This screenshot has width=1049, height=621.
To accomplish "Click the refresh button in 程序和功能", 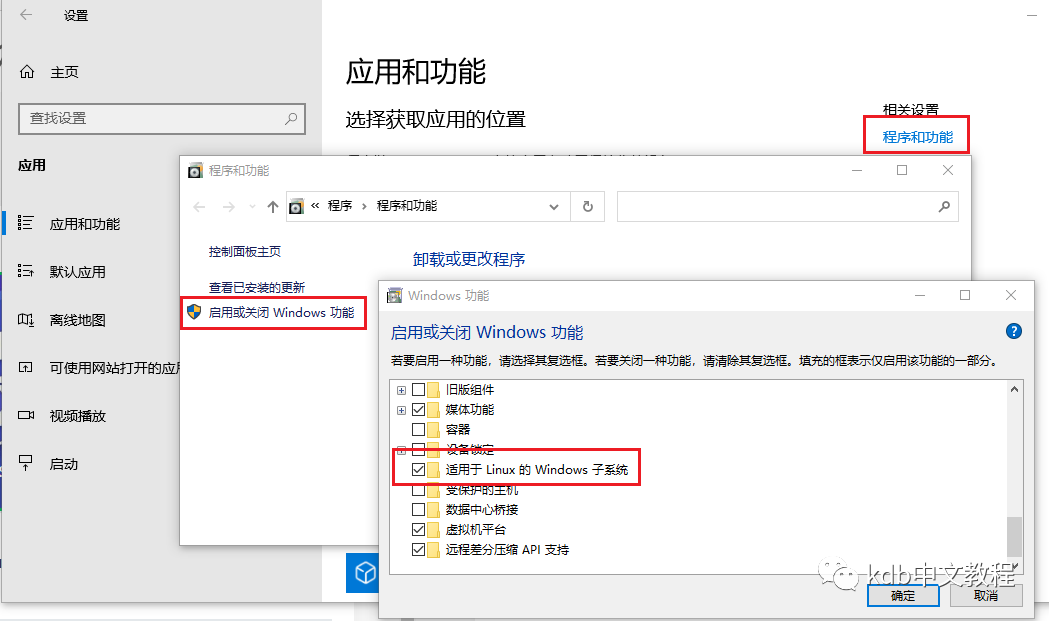I will 587,207.
